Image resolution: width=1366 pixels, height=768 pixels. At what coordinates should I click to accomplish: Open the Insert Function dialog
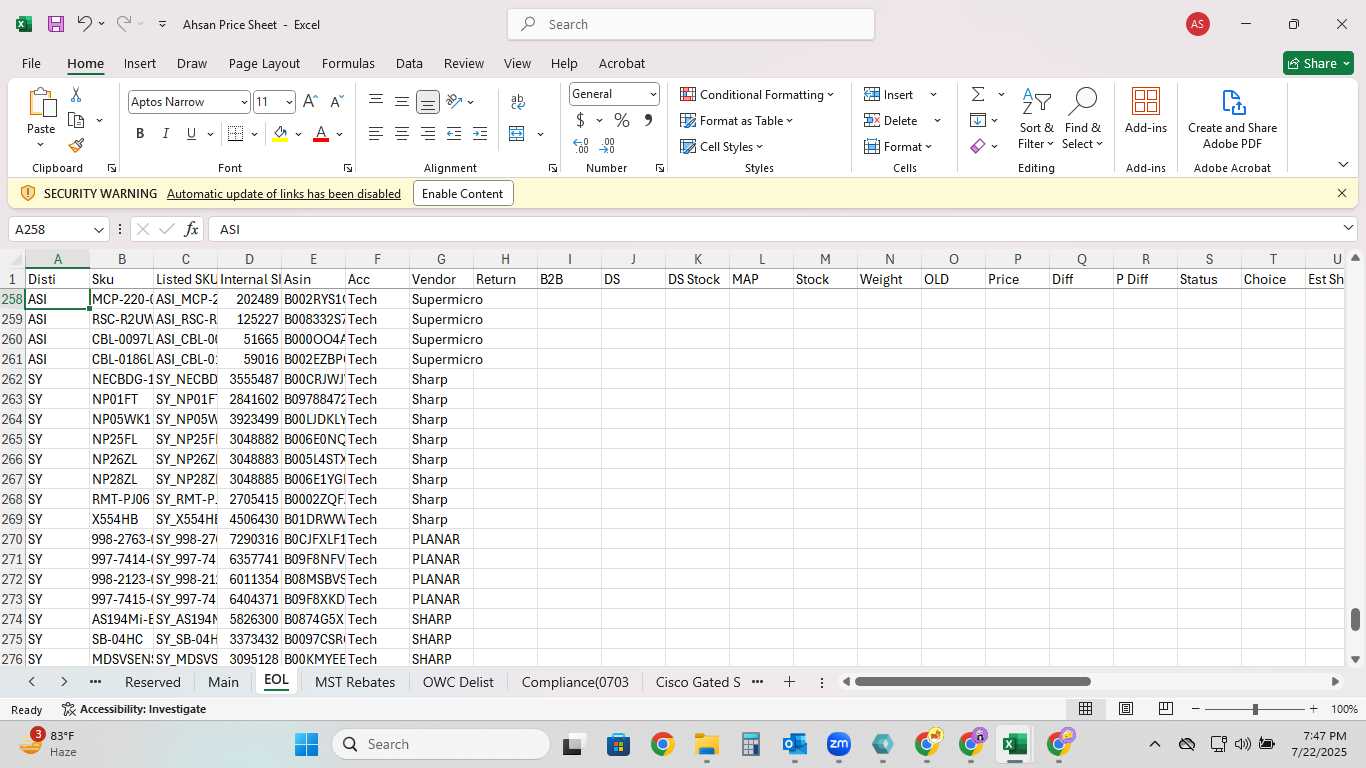click(192, 229)
